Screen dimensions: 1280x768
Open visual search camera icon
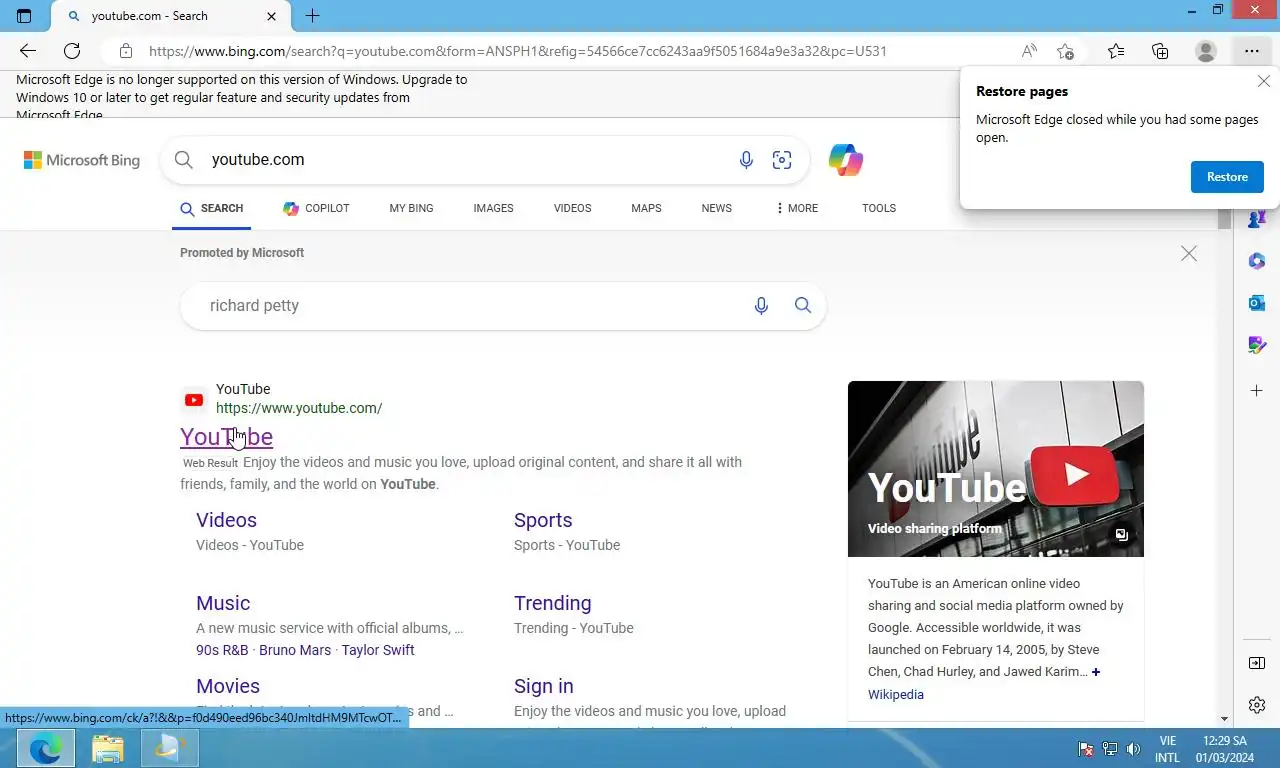click(x=782, y=160)
